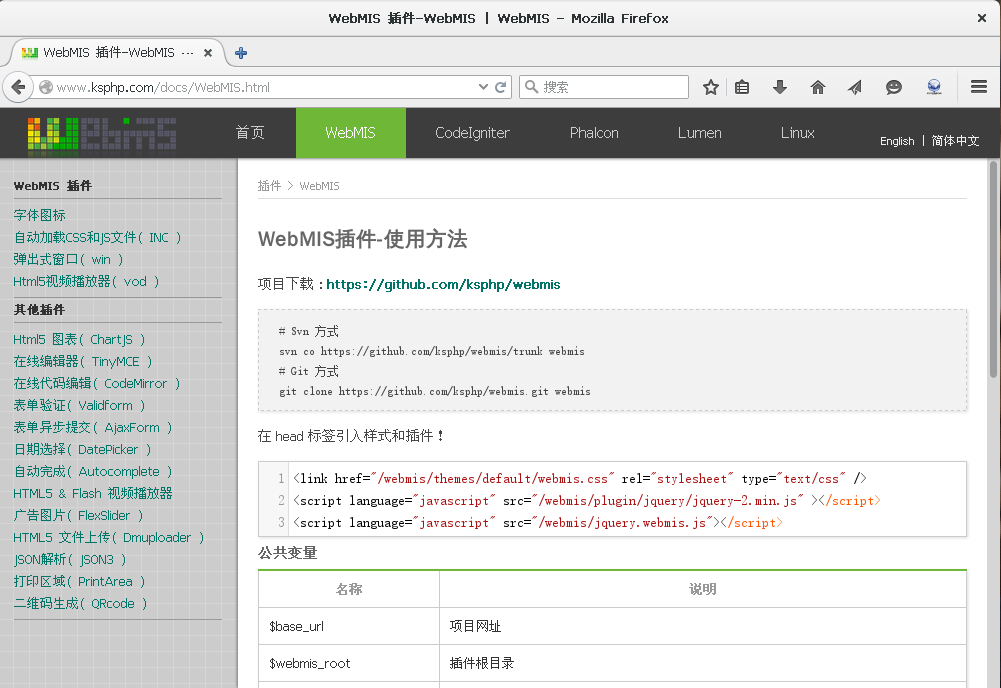Viewport: 1001px width, 688px height.
Task: Open JSON解析( JSON3 ) link
Action: click(x=70, y=560)
